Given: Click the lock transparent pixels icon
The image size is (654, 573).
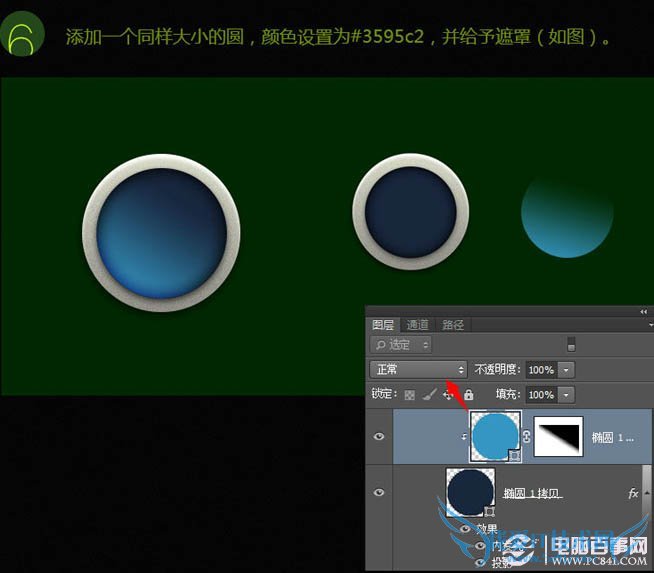Looking at the screenshot, I should (x=410, y=395).
